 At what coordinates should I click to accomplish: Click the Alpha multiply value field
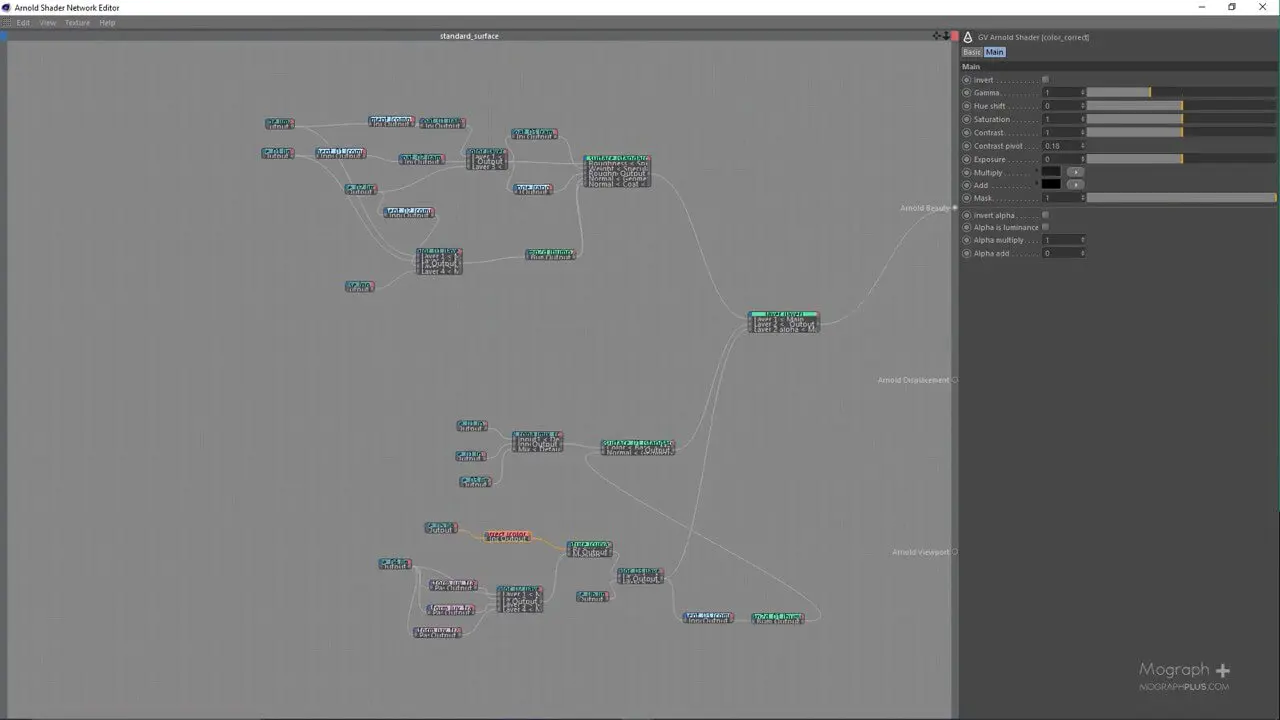coord(1060,241)
